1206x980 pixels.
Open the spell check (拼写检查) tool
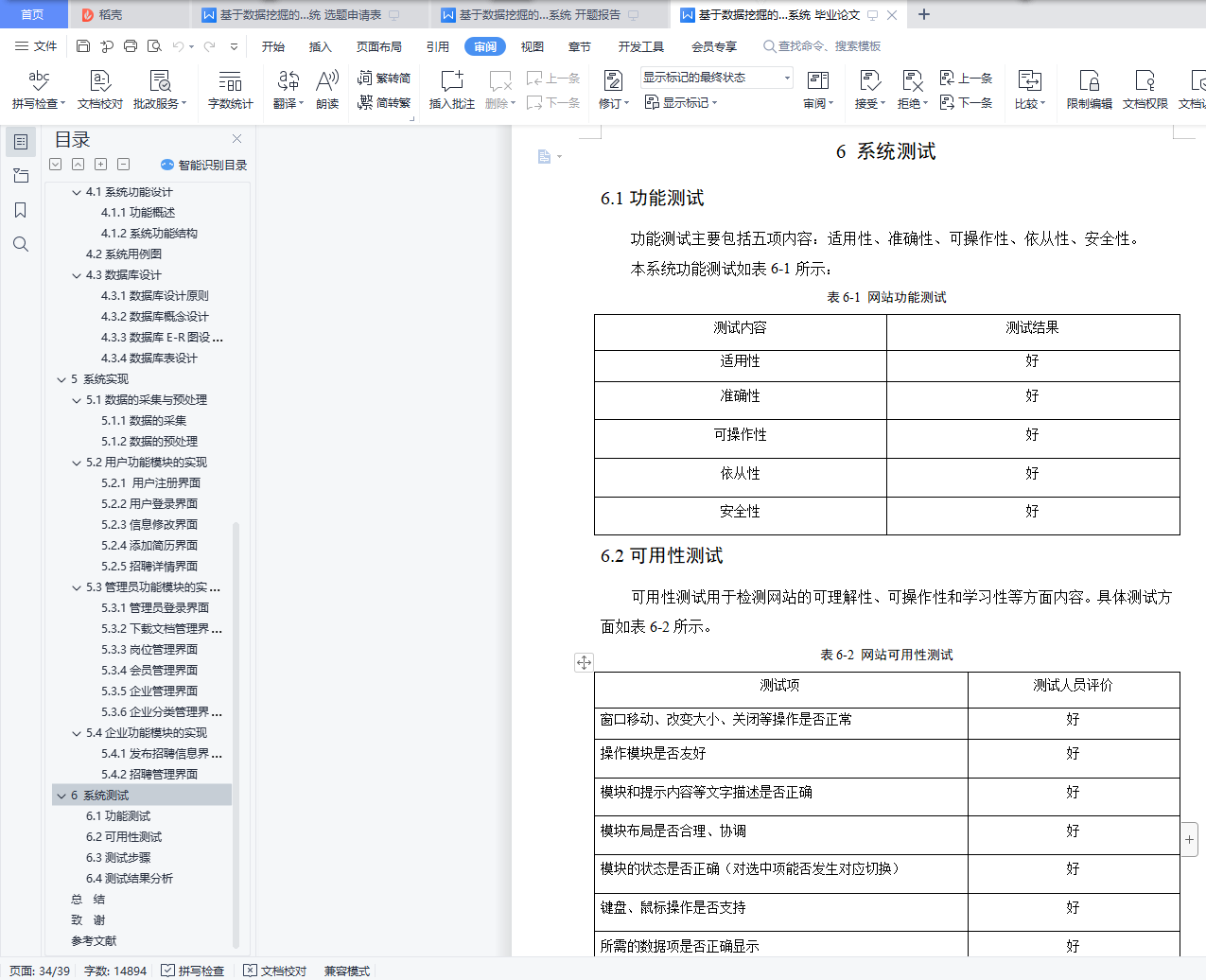pos(39,90)
